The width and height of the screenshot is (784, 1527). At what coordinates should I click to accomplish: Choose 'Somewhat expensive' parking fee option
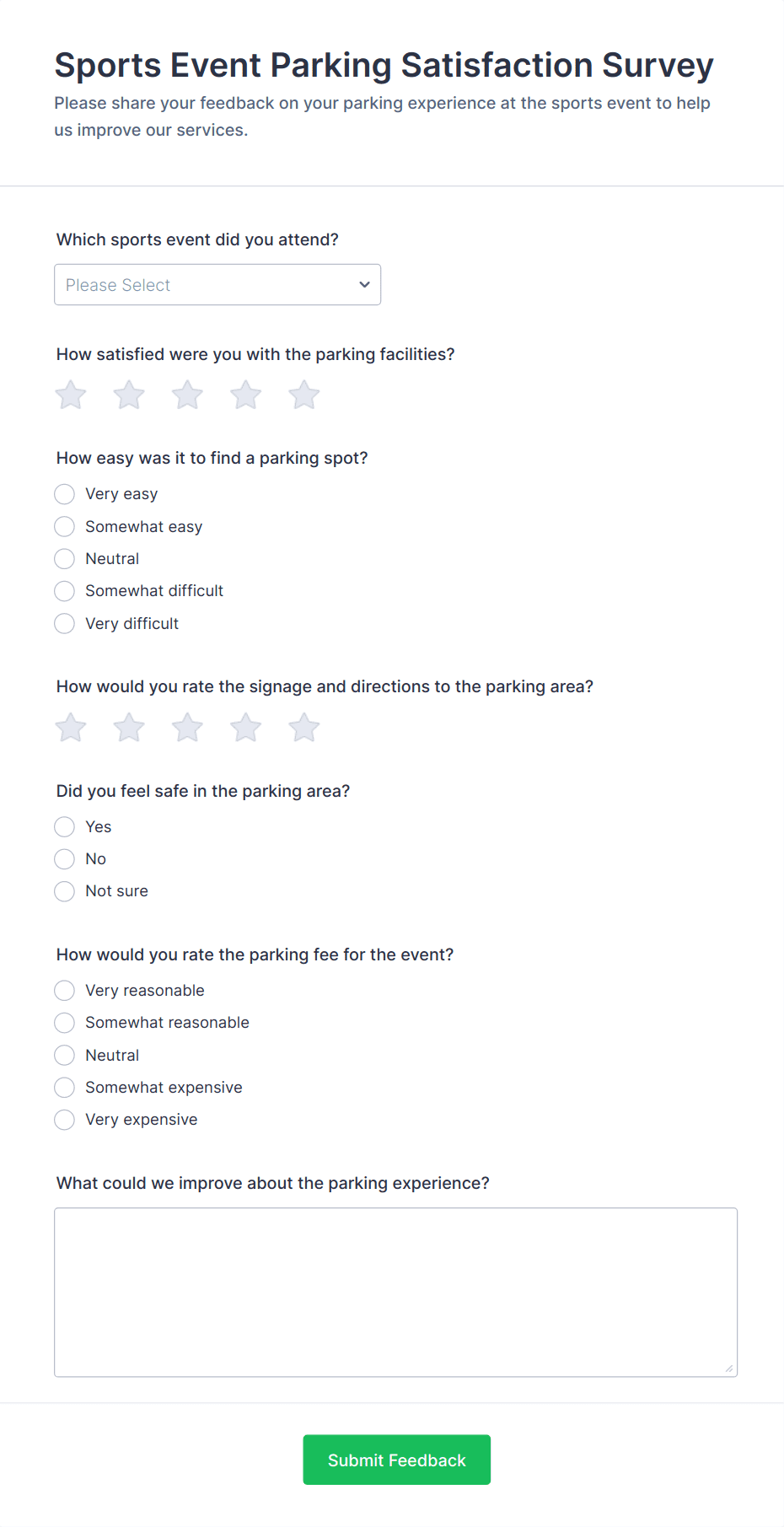click(65, 1088)
